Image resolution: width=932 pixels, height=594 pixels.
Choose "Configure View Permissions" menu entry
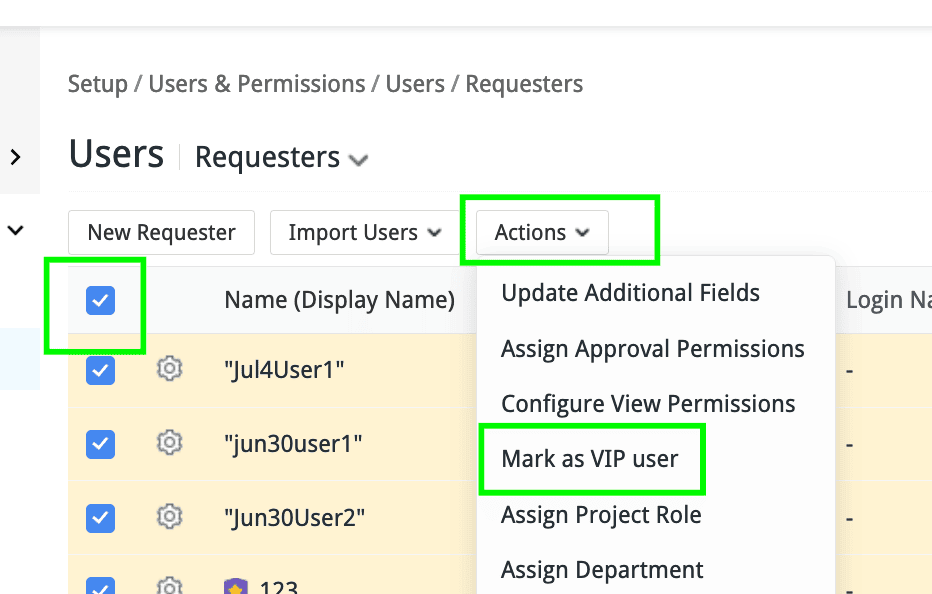[x=648, y=404]
